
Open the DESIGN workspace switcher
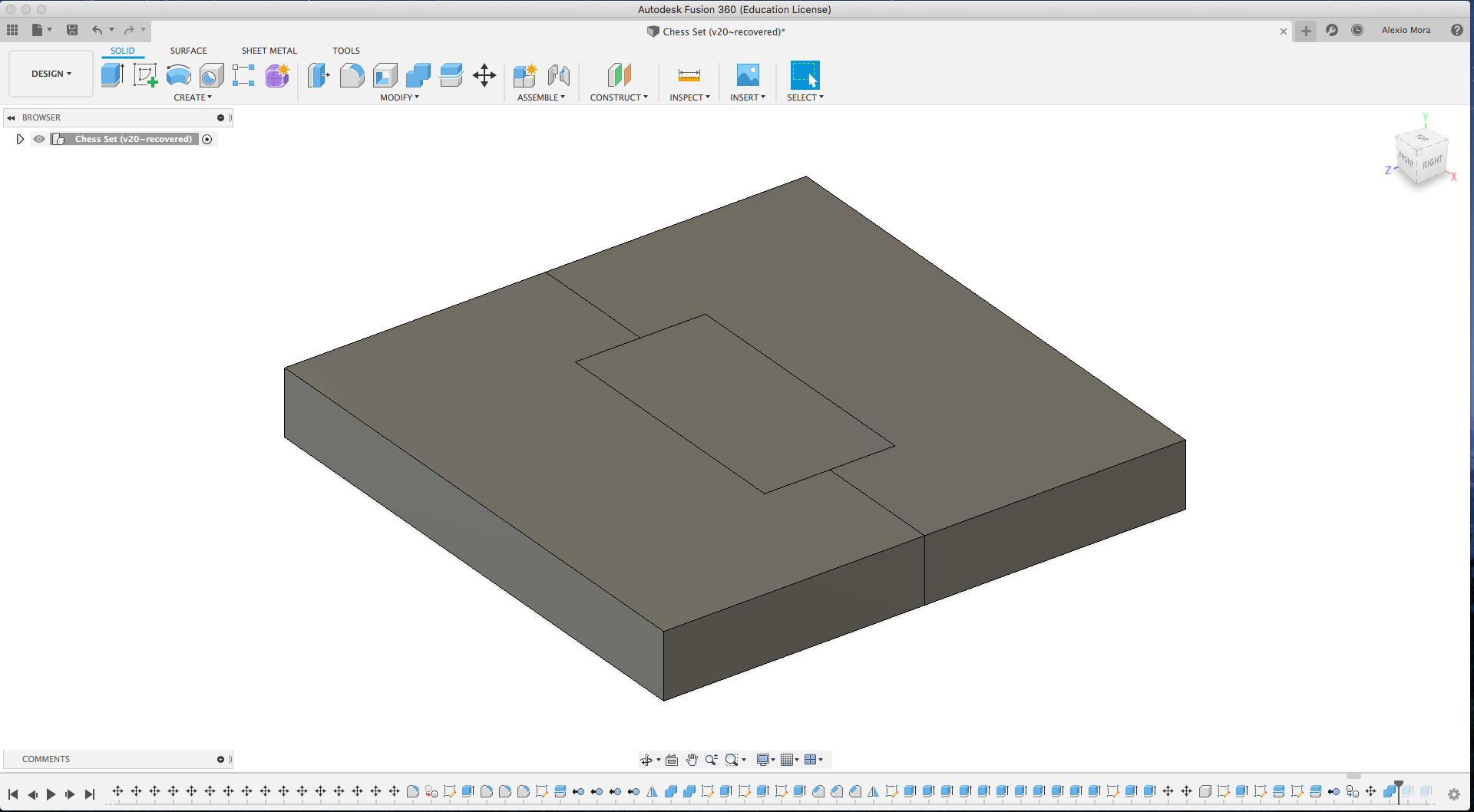[50, 74]
